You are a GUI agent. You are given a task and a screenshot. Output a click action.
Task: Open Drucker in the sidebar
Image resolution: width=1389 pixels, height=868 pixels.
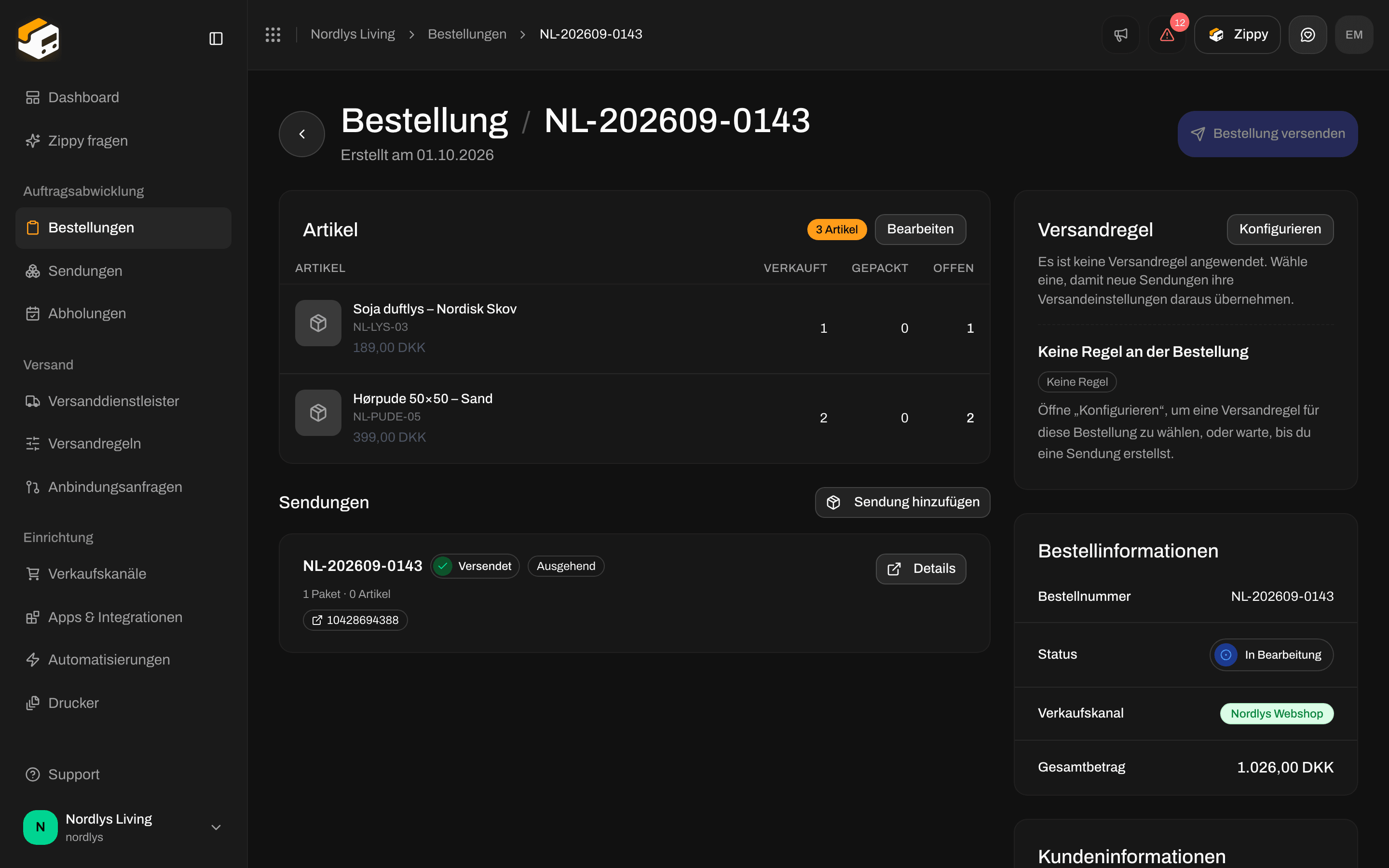tap(123, 703)
